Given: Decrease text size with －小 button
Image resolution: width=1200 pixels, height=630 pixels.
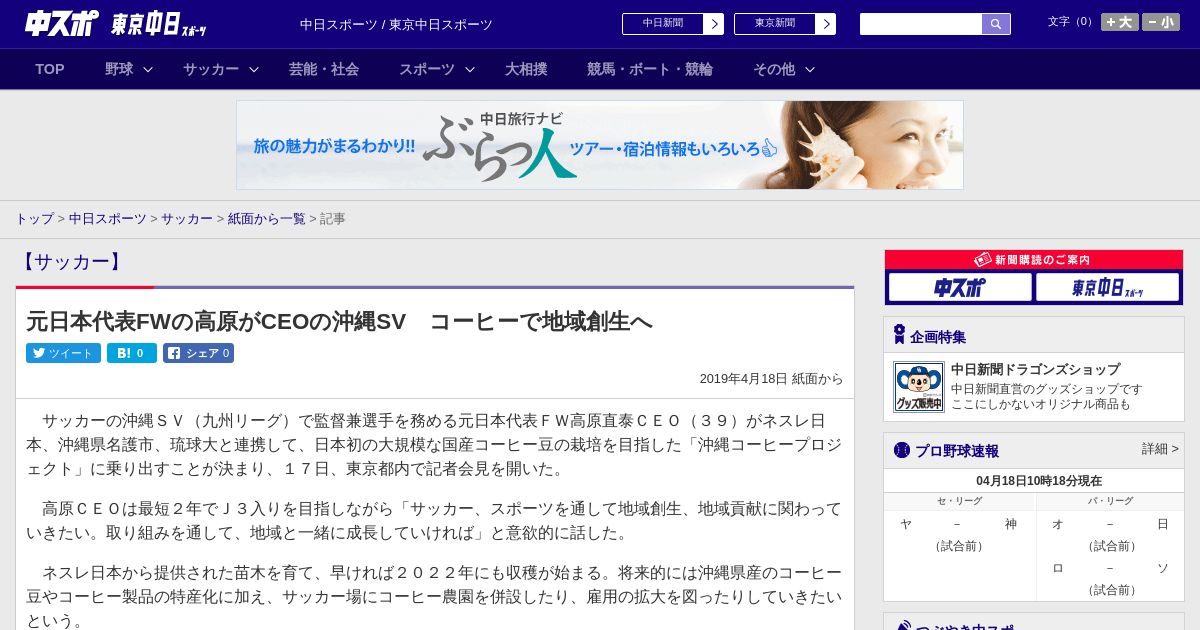Looking at the screenshot, I should pyautogui.click(x=1161, y=22).
